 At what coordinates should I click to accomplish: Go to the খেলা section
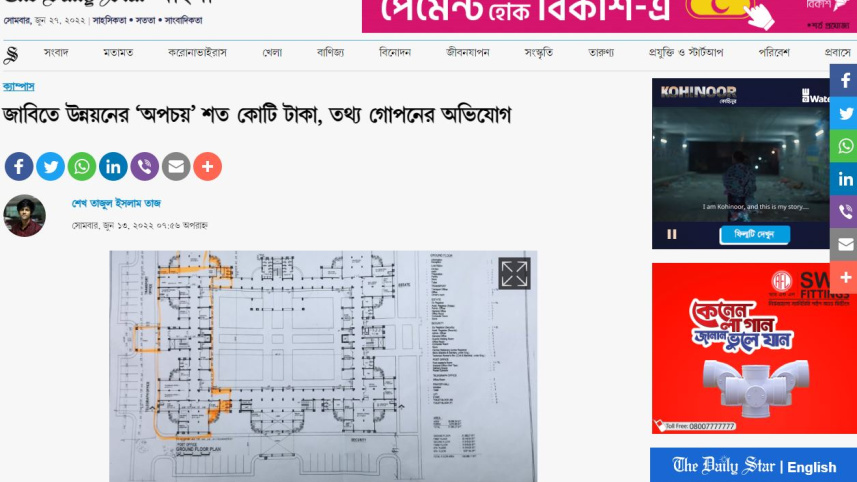272,53
